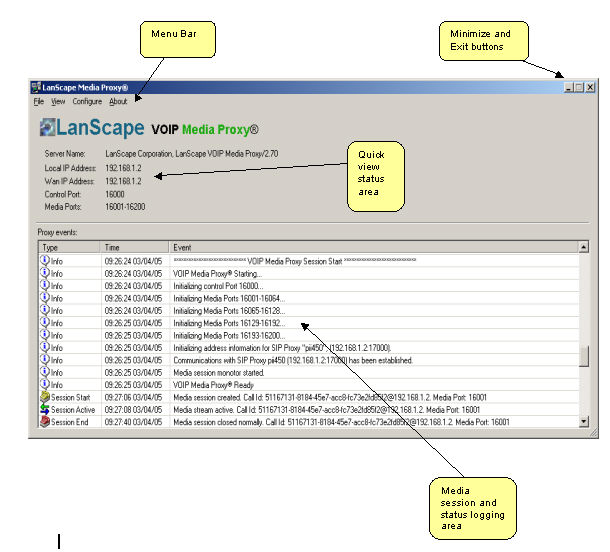
Task: Click the disabled maximize button in title bar
Action: click(x=579, y=87)
